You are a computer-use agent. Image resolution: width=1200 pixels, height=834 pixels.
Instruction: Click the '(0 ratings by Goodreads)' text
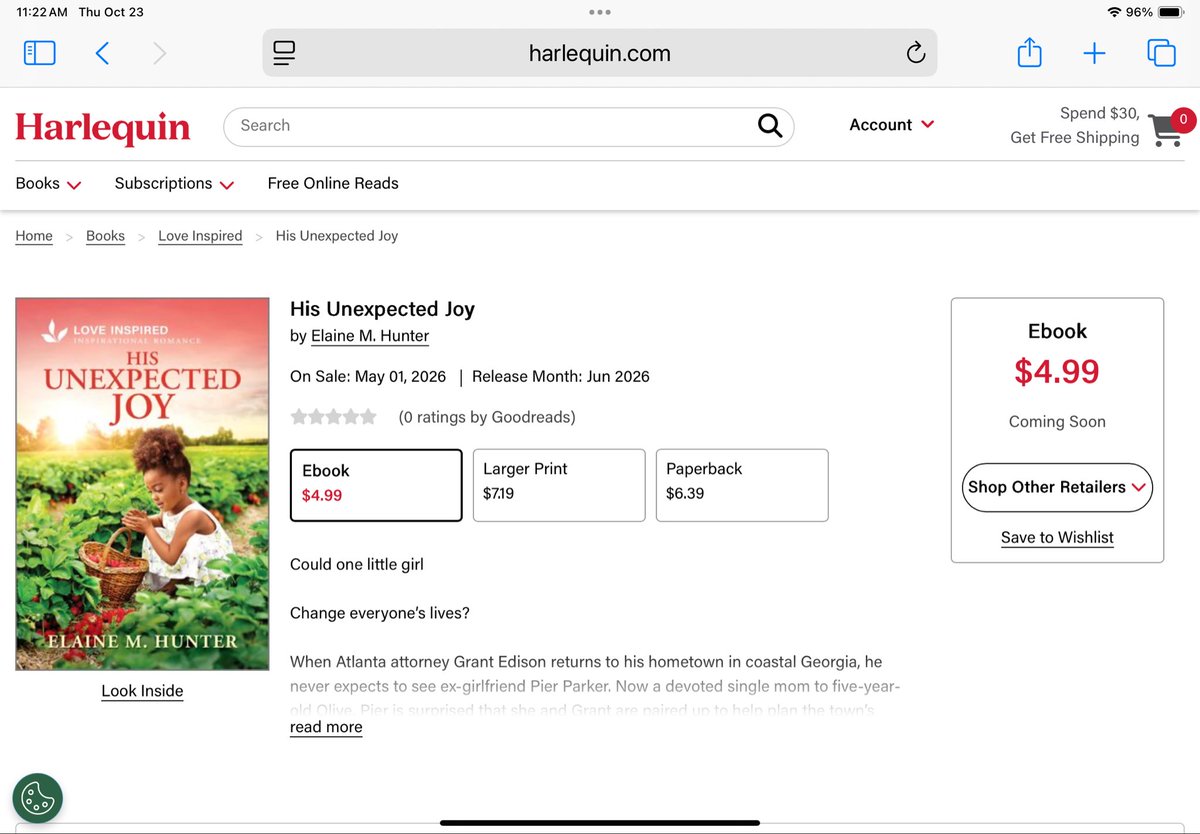[487, 417]
